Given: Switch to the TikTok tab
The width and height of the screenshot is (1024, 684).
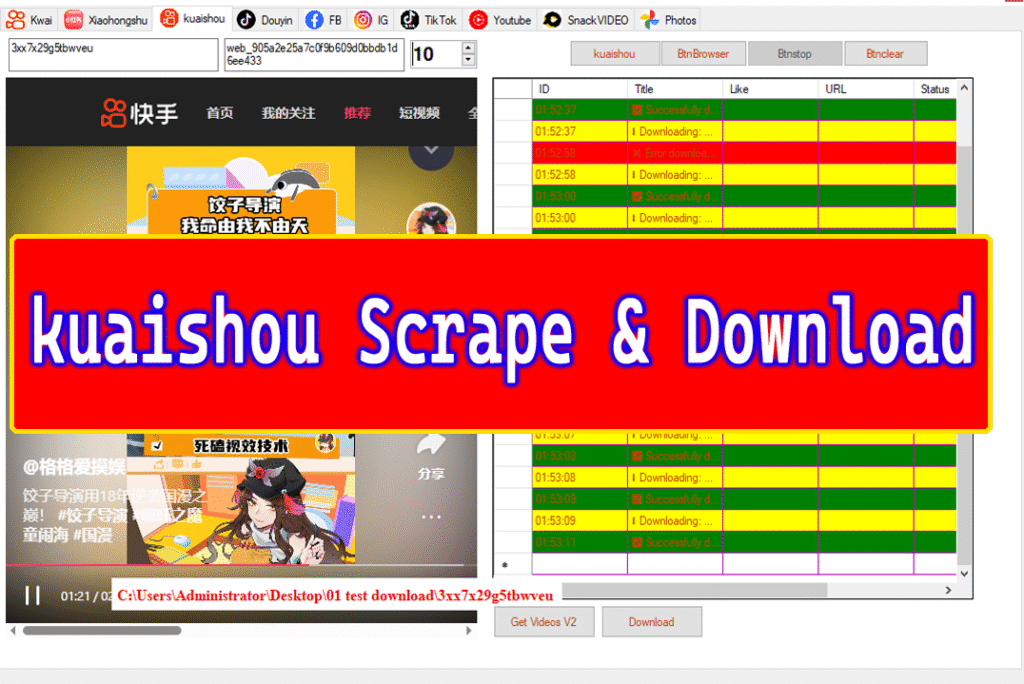Looking at the screenshot, I should pyautogui.click(x=428, y=20).
